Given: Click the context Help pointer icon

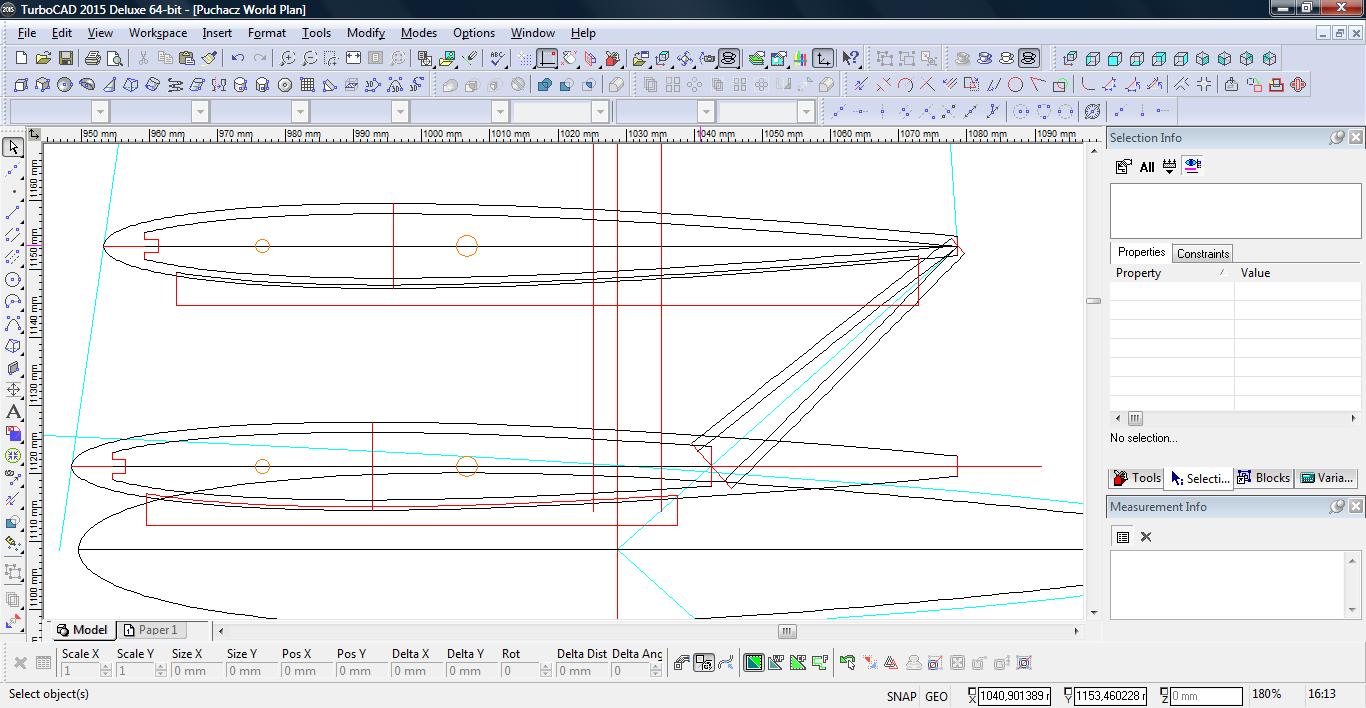Looking at the screenshot, I should (850, 59).
